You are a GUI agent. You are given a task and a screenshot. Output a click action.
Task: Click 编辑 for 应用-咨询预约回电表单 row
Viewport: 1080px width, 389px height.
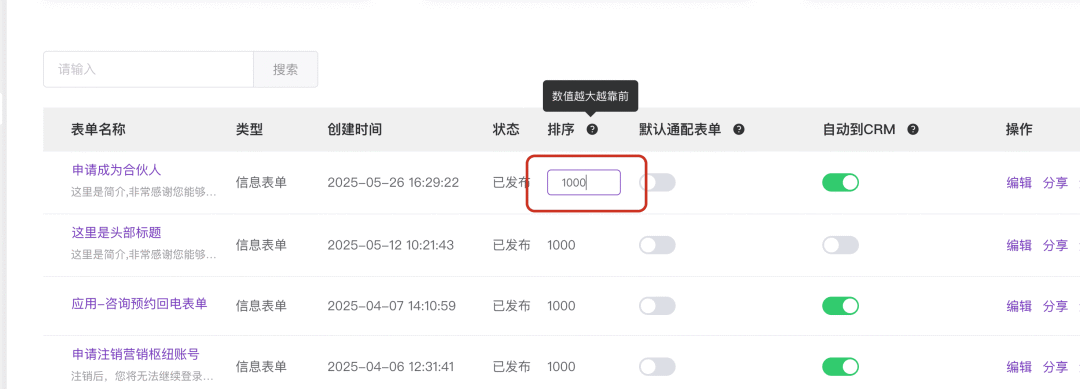pos(1019,306)
